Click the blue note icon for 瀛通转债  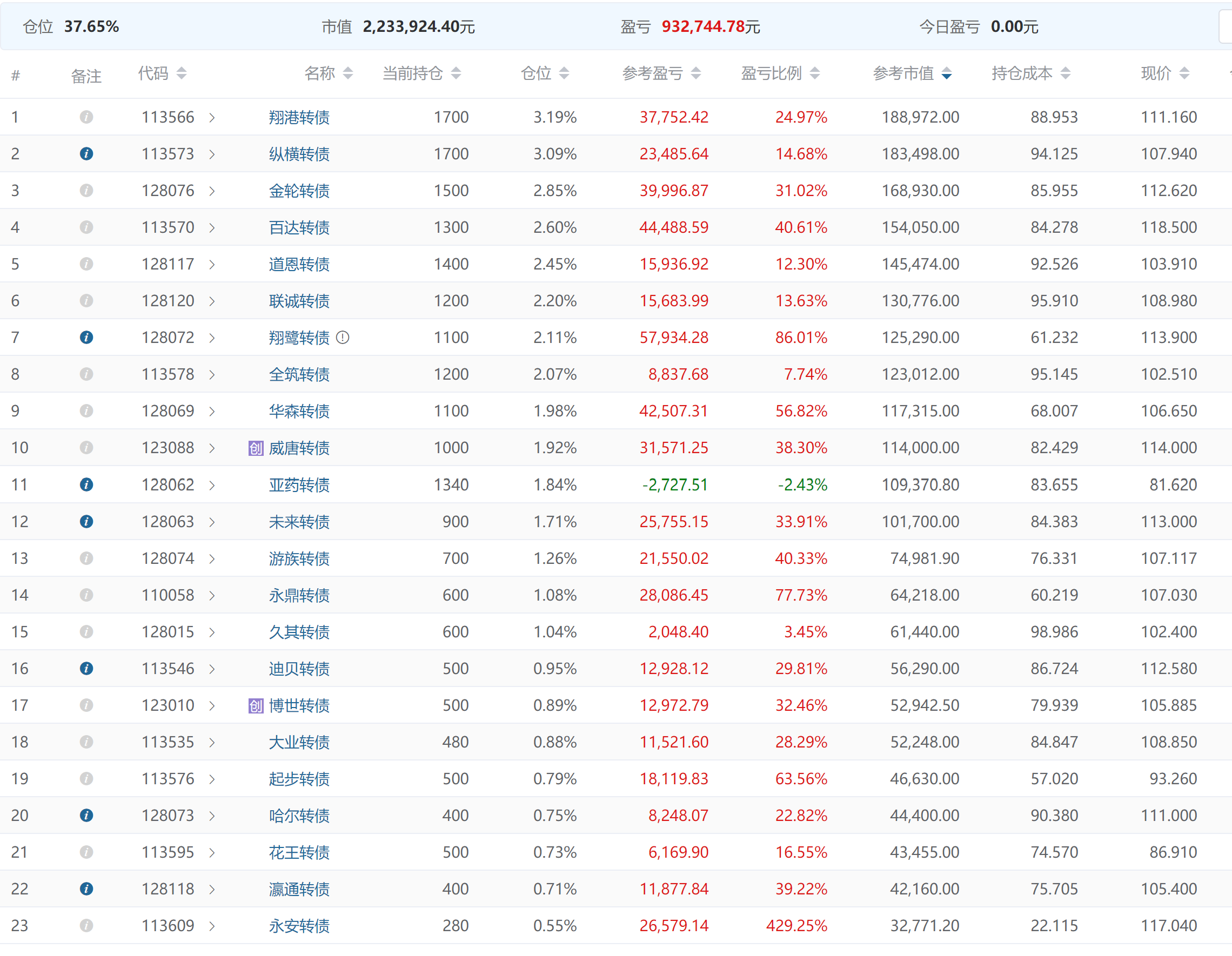pyautogui.click(x=86, y=889)
